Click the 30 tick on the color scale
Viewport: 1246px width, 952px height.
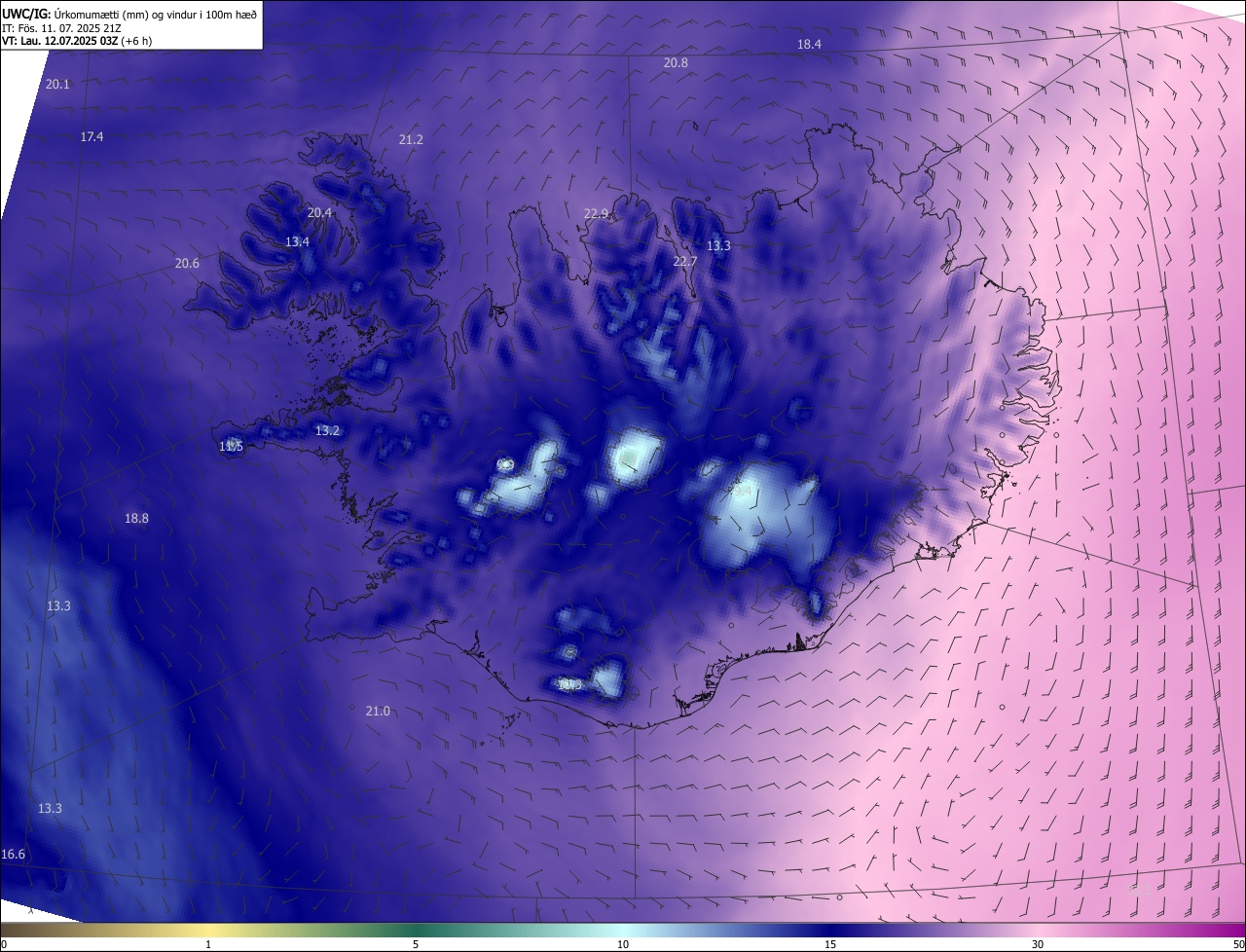click(1038, 944)
